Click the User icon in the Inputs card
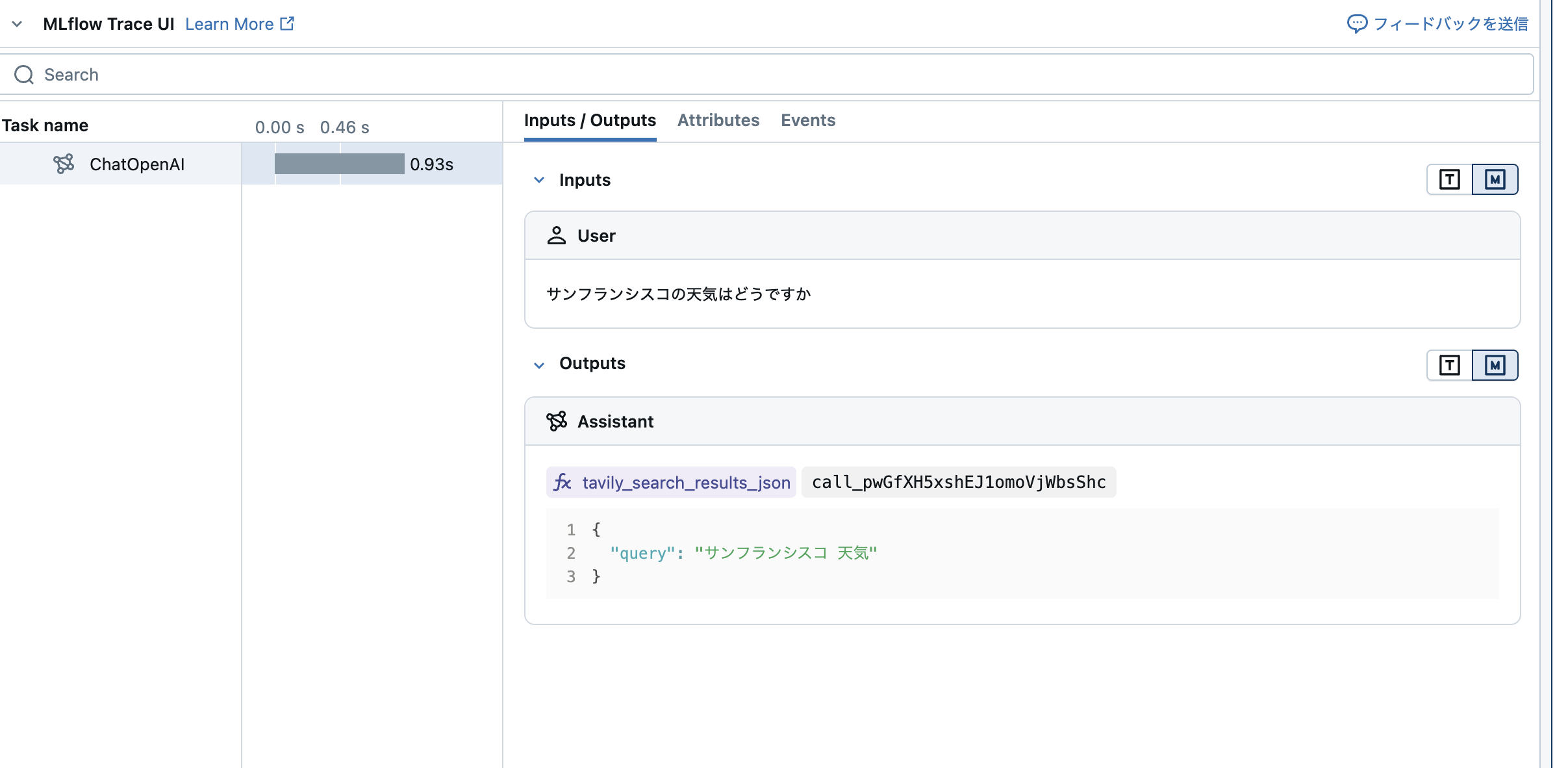 tap(557, 235)
